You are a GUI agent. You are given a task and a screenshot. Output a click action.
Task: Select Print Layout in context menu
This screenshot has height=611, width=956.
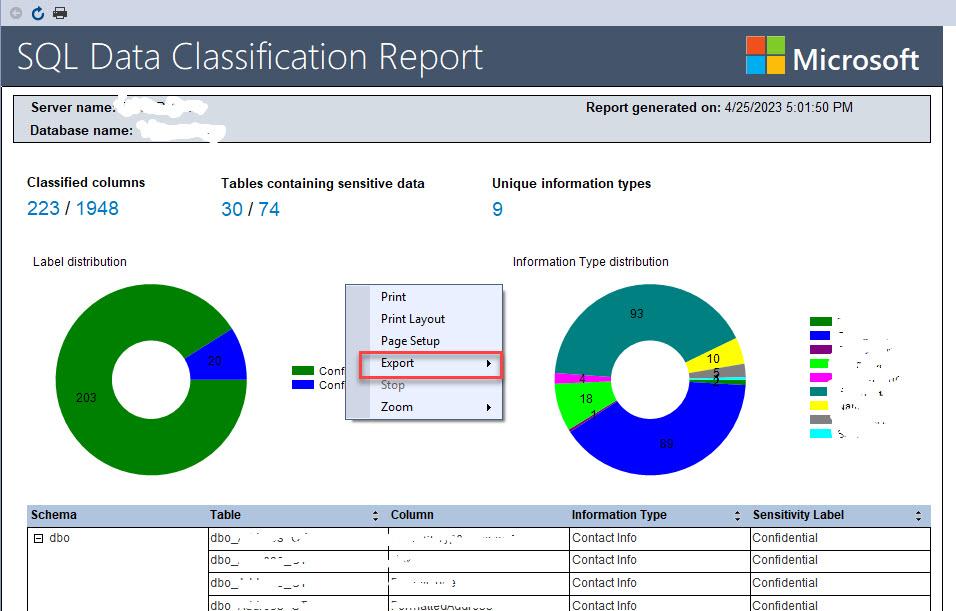pyautogui.click(x=412, y=319)
